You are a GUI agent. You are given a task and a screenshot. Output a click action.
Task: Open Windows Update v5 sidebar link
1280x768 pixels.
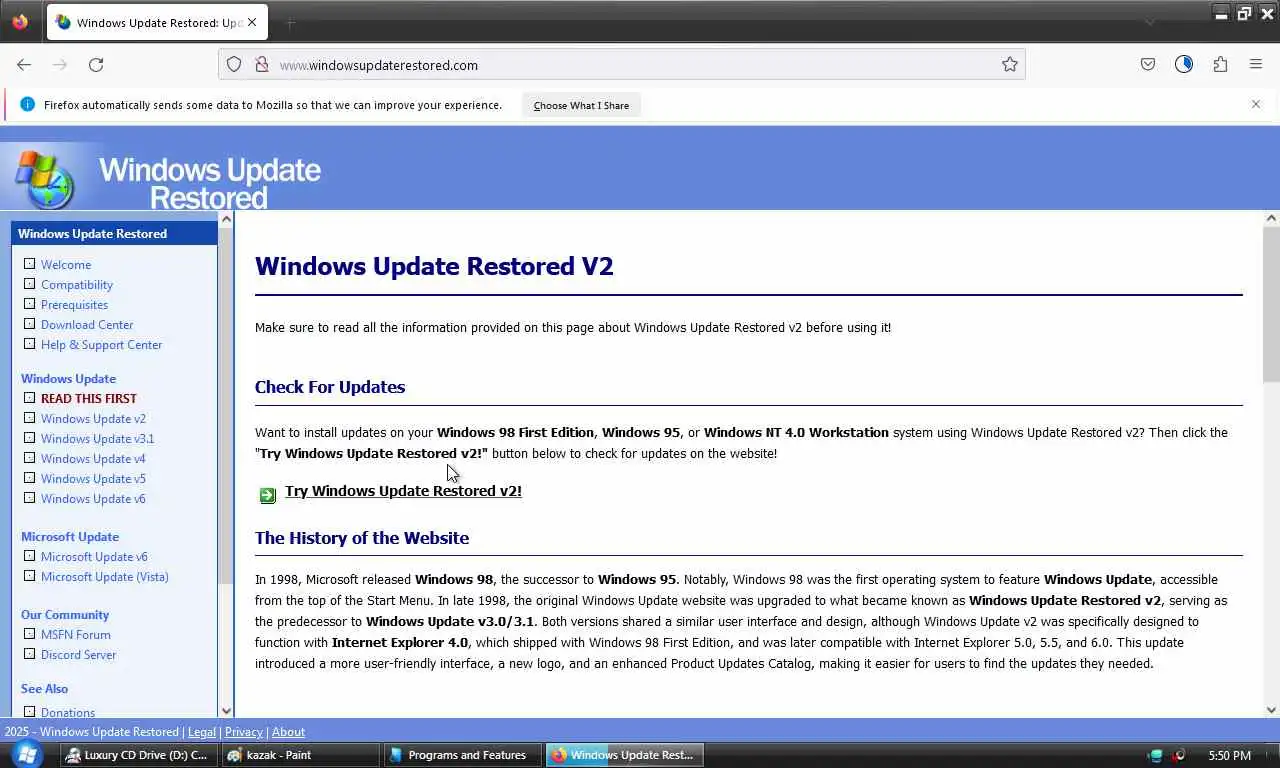point(93,479)
